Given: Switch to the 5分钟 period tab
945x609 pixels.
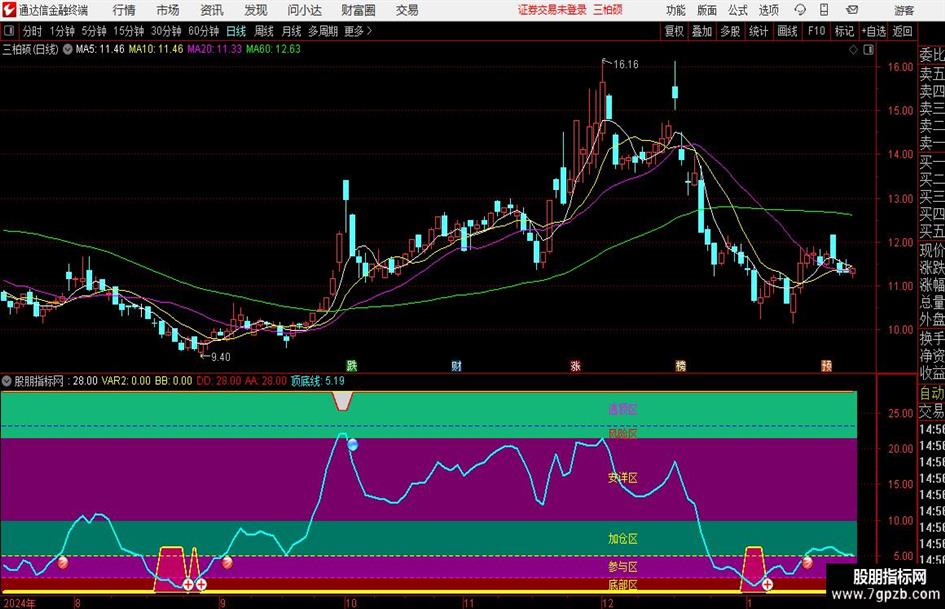Looking at the screenshot, I should [x=94, y=31].
